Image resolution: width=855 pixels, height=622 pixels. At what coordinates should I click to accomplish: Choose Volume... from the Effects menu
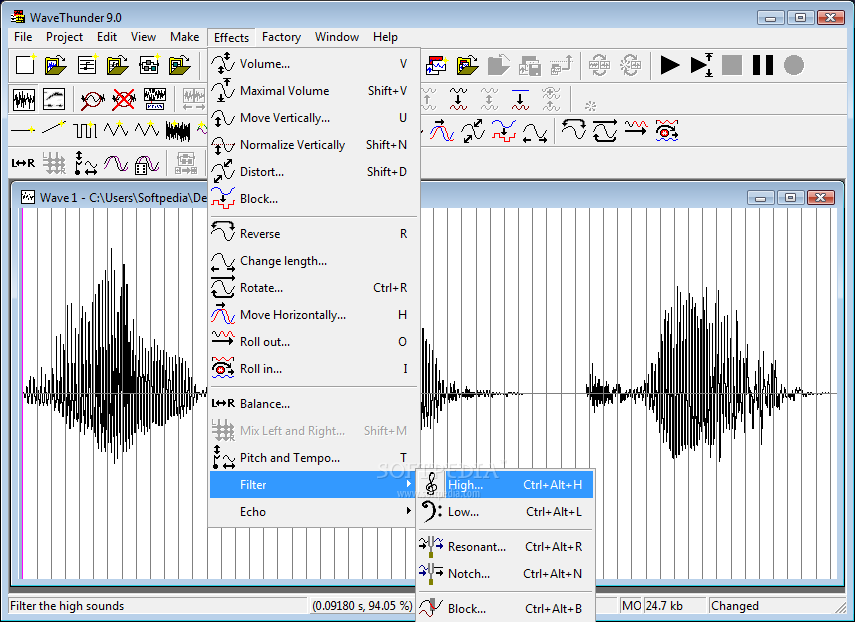tap(314, 64)
